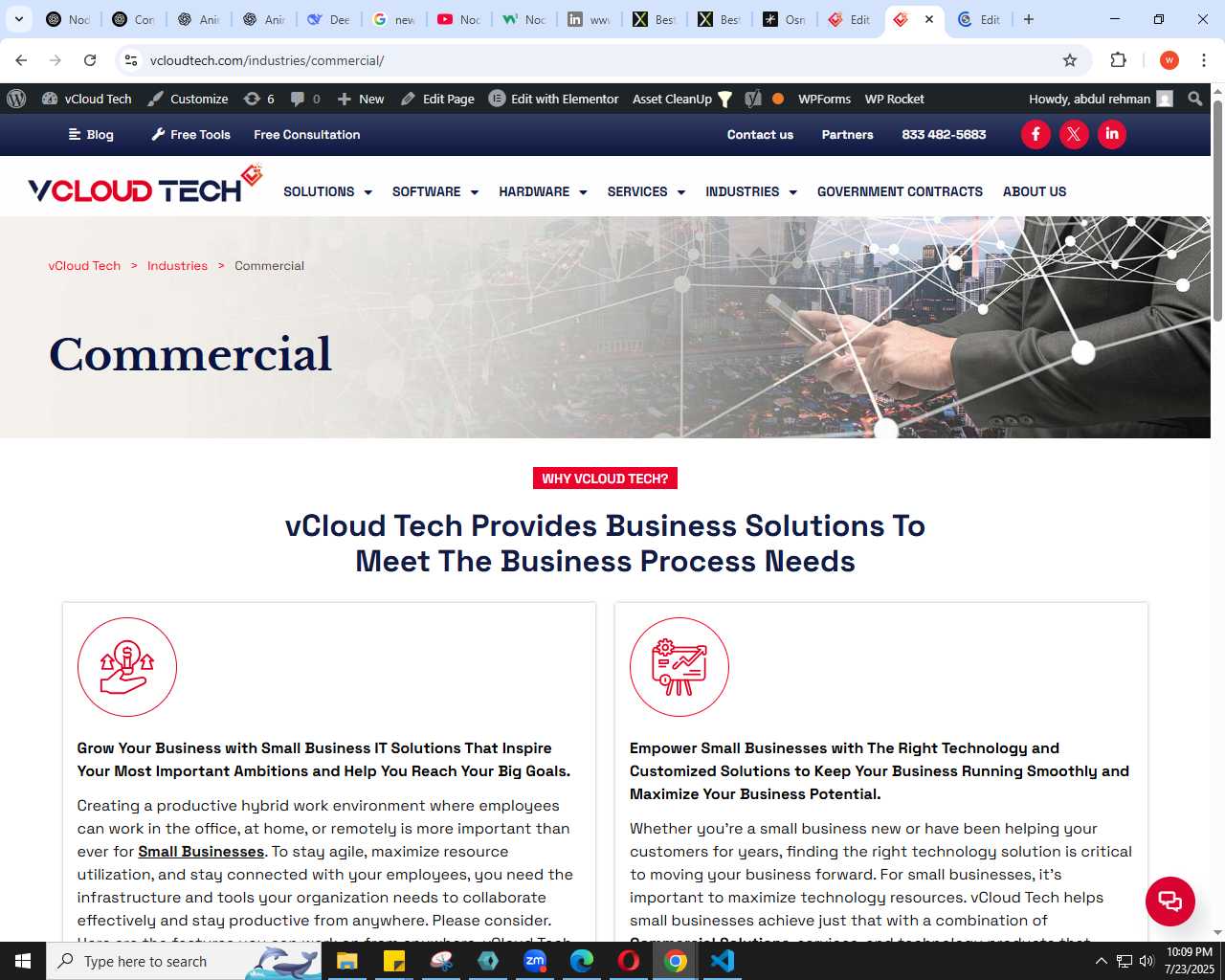Click the Windows taskbar search box

tap(184, 961)
